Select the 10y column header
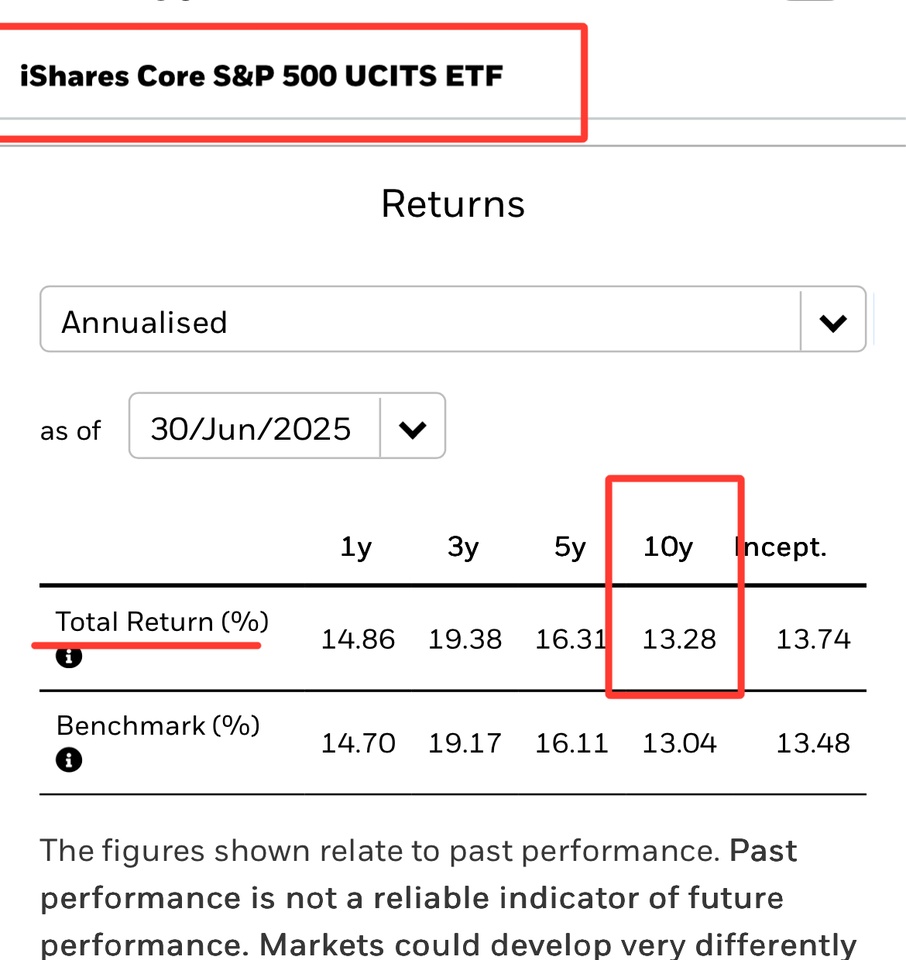Viewport: 906px width, 960px height. pyautogui.click(x=668, y=547)
